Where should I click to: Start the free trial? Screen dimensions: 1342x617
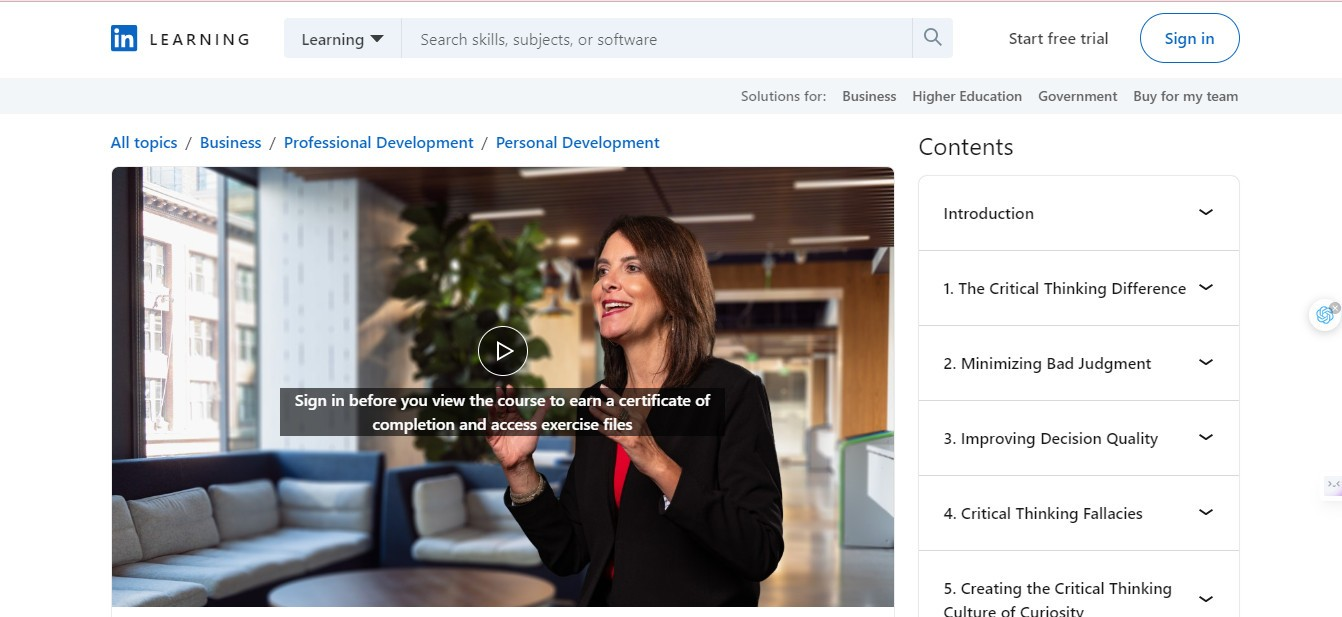[1058, 38]
